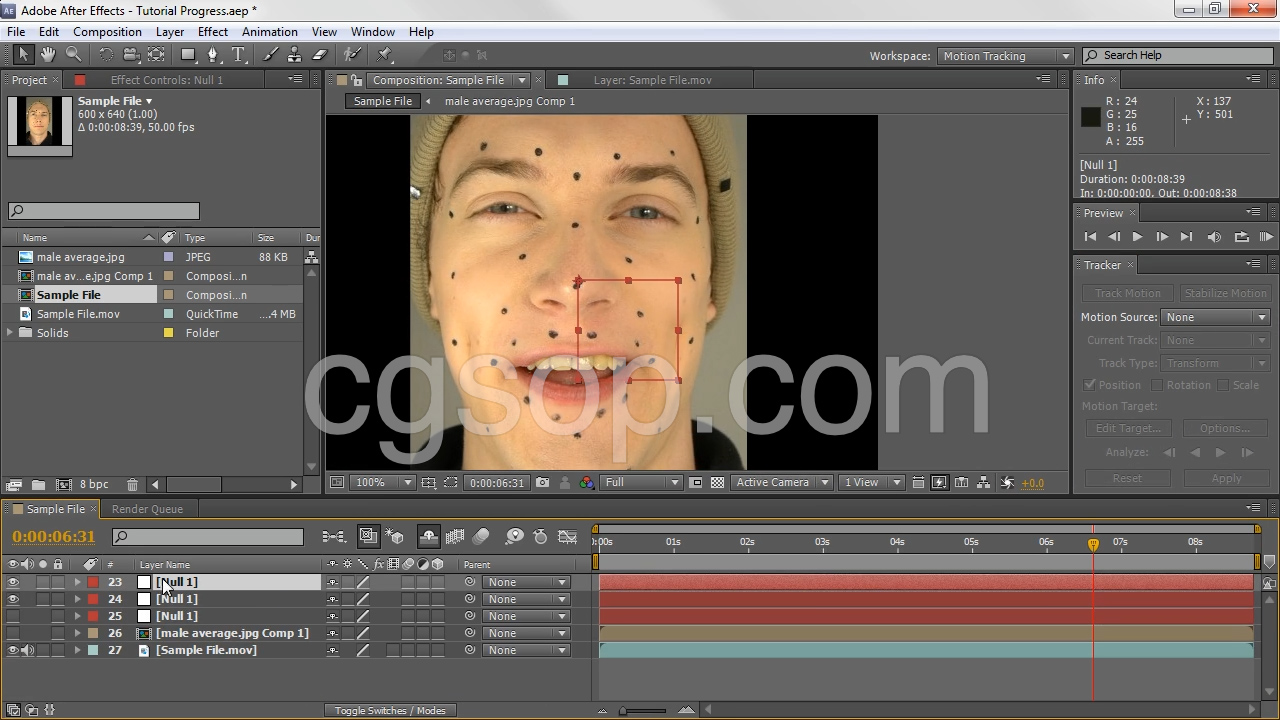Show layer 26 male average.jpg Comp 1
The width and height of the screenshot is (1280, 720).
point(13,633)
